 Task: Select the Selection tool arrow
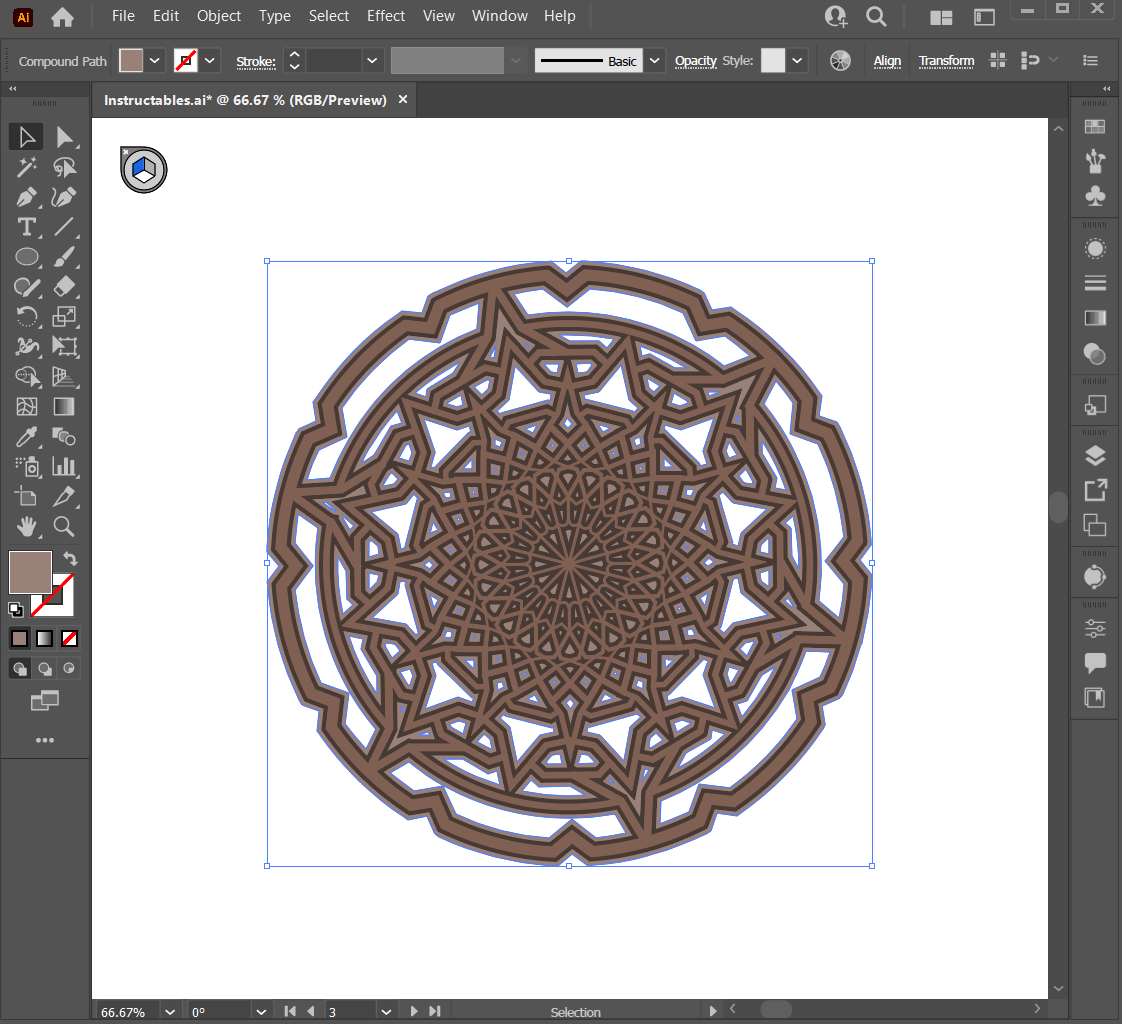tap(26, 137)
